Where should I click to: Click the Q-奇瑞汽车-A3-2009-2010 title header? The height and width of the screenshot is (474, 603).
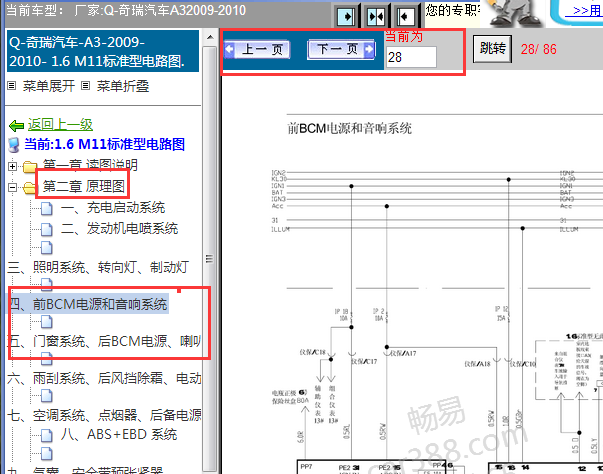tap(103, 51)
